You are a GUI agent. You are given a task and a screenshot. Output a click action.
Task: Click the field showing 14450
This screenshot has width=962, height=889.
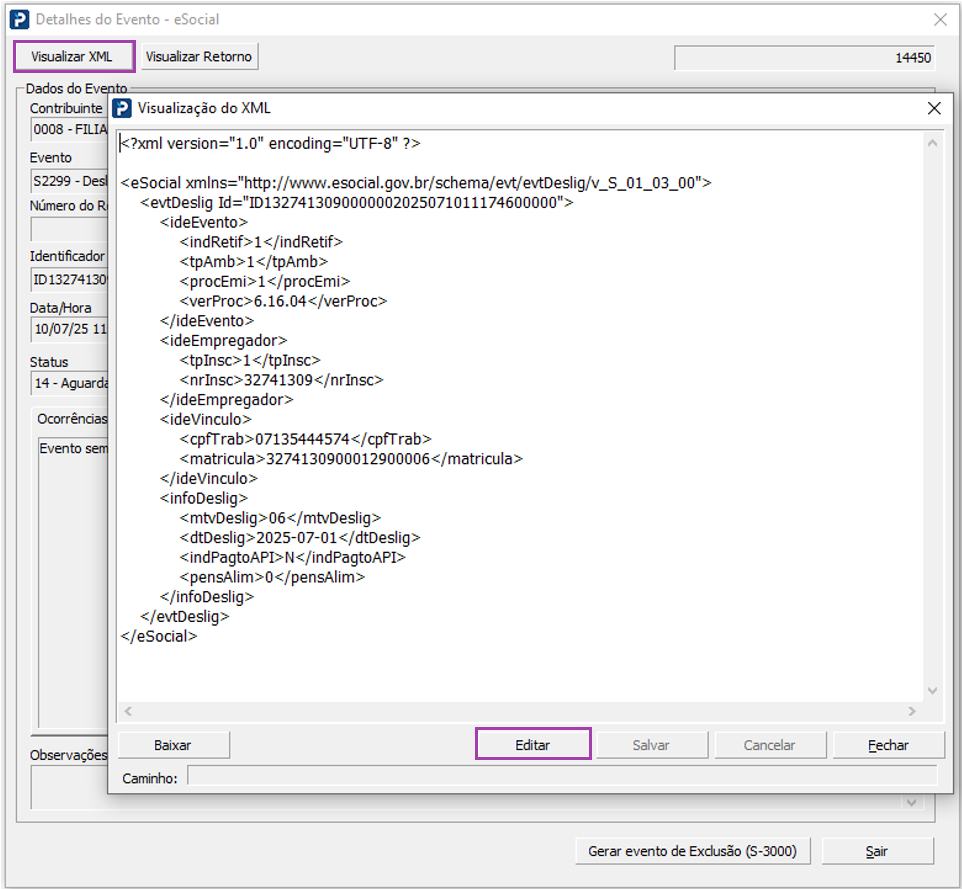click(804, 58)
